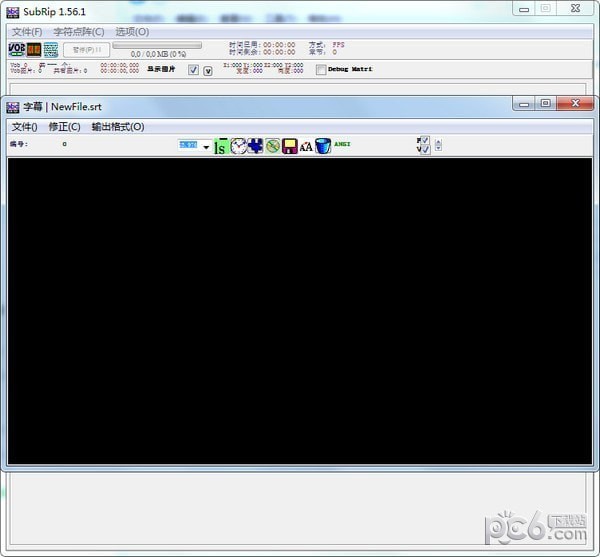Toggle the upper F checkbox in subtitle toolbar
The height and width of the screenshot is (557, 600).
click(424, 140)
